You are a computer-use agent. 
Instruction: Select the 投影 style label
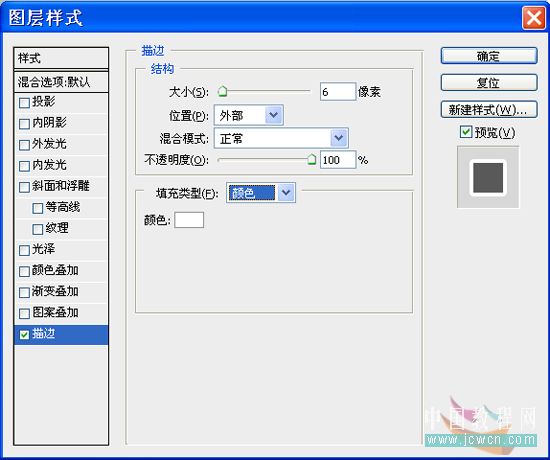pos(43,102)
